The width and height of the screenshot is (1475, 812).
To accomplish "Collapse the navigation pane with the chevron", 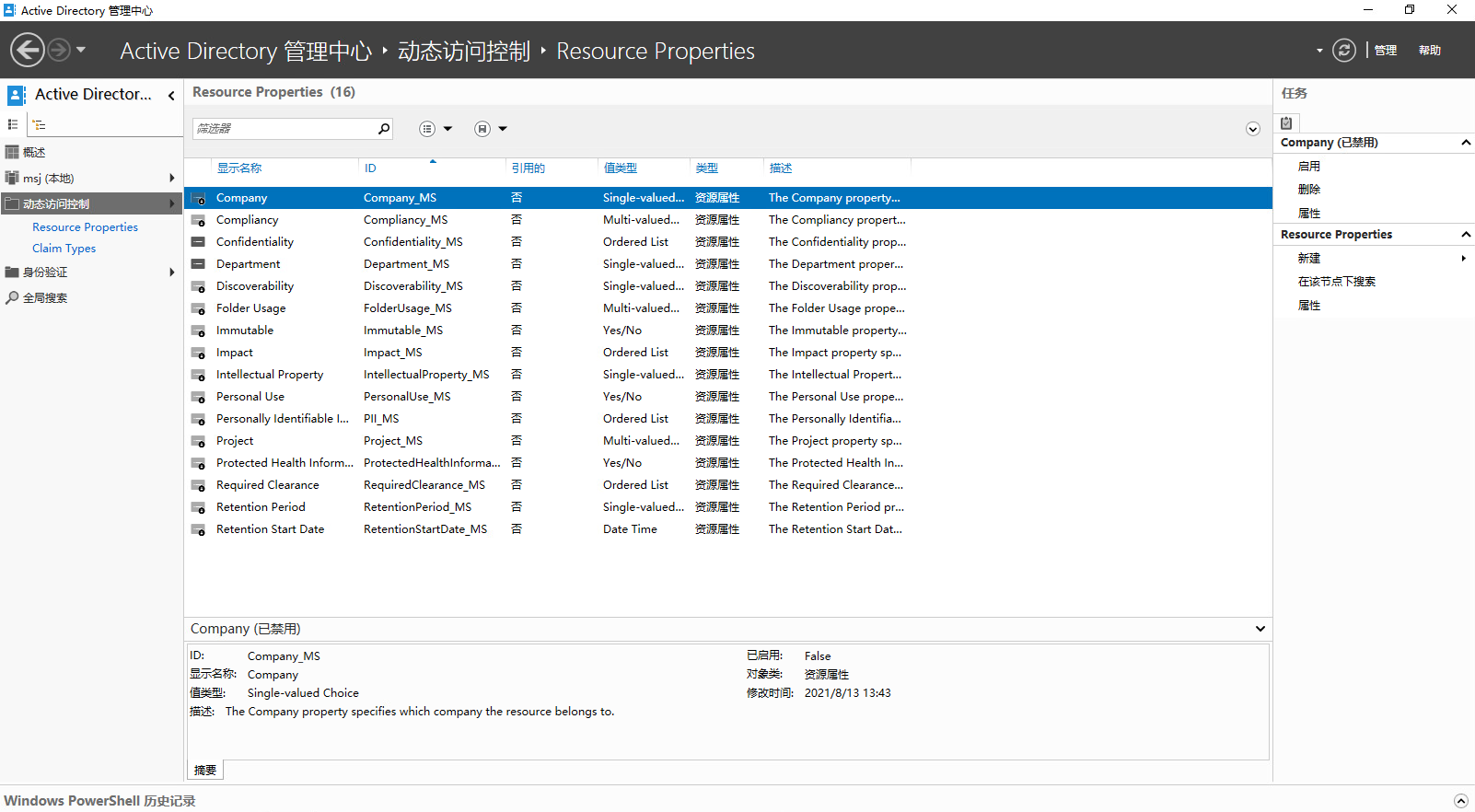I will coord(171,95).
